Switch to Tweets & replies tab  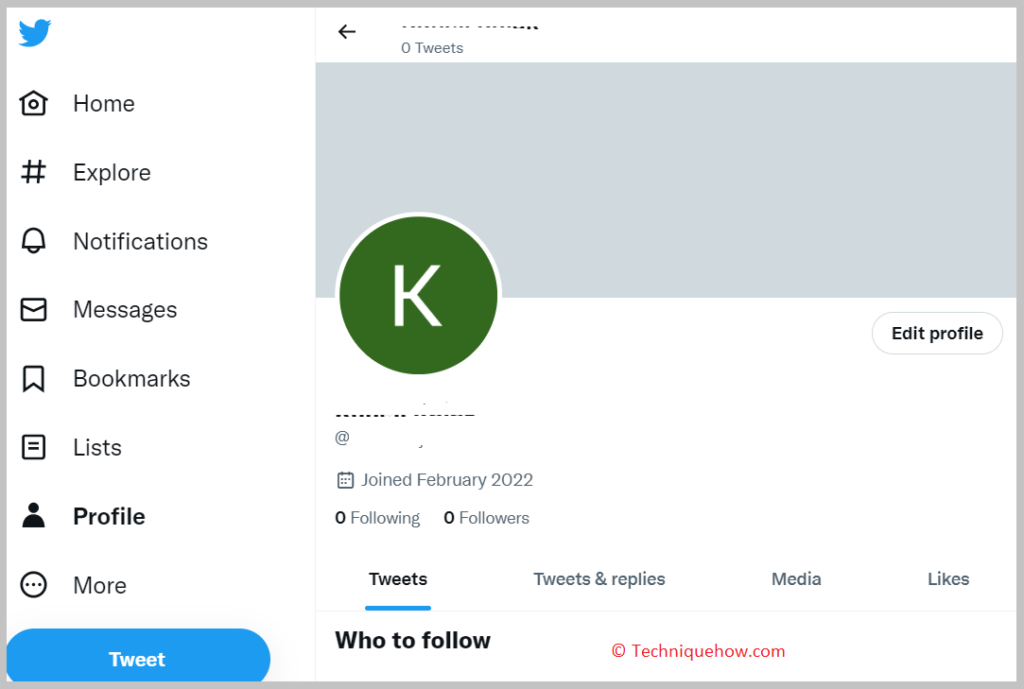click(x=599, y=579)
